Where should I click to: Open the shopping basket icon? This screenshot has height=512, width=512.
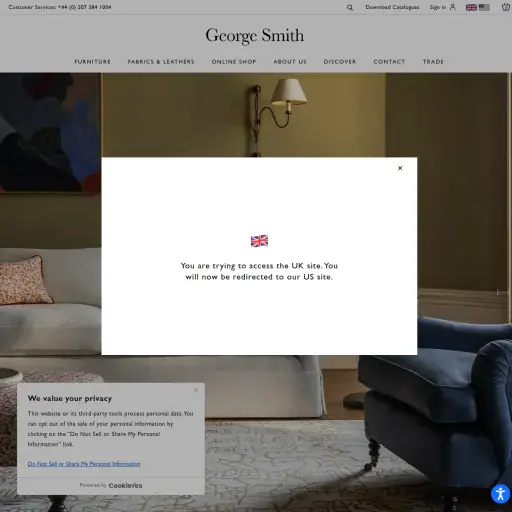pos(506,7)
